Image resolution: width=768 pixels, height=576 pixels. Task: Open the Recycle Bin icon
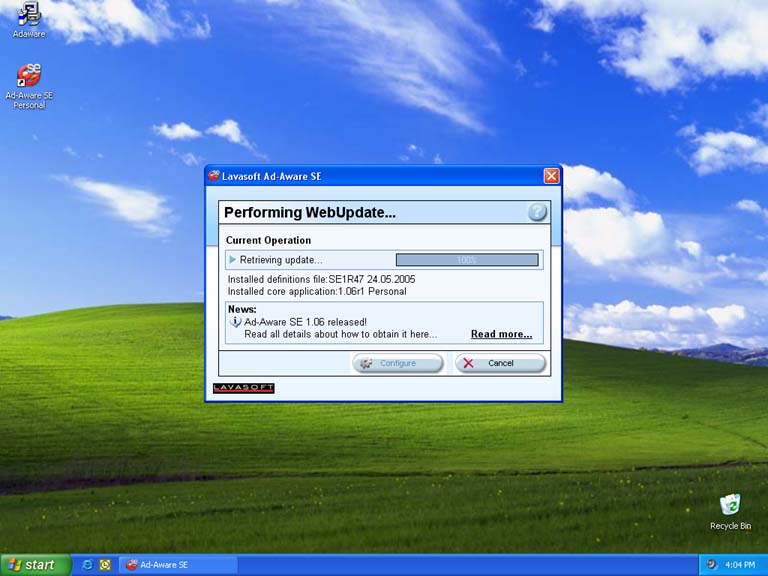tap(730, 506)
